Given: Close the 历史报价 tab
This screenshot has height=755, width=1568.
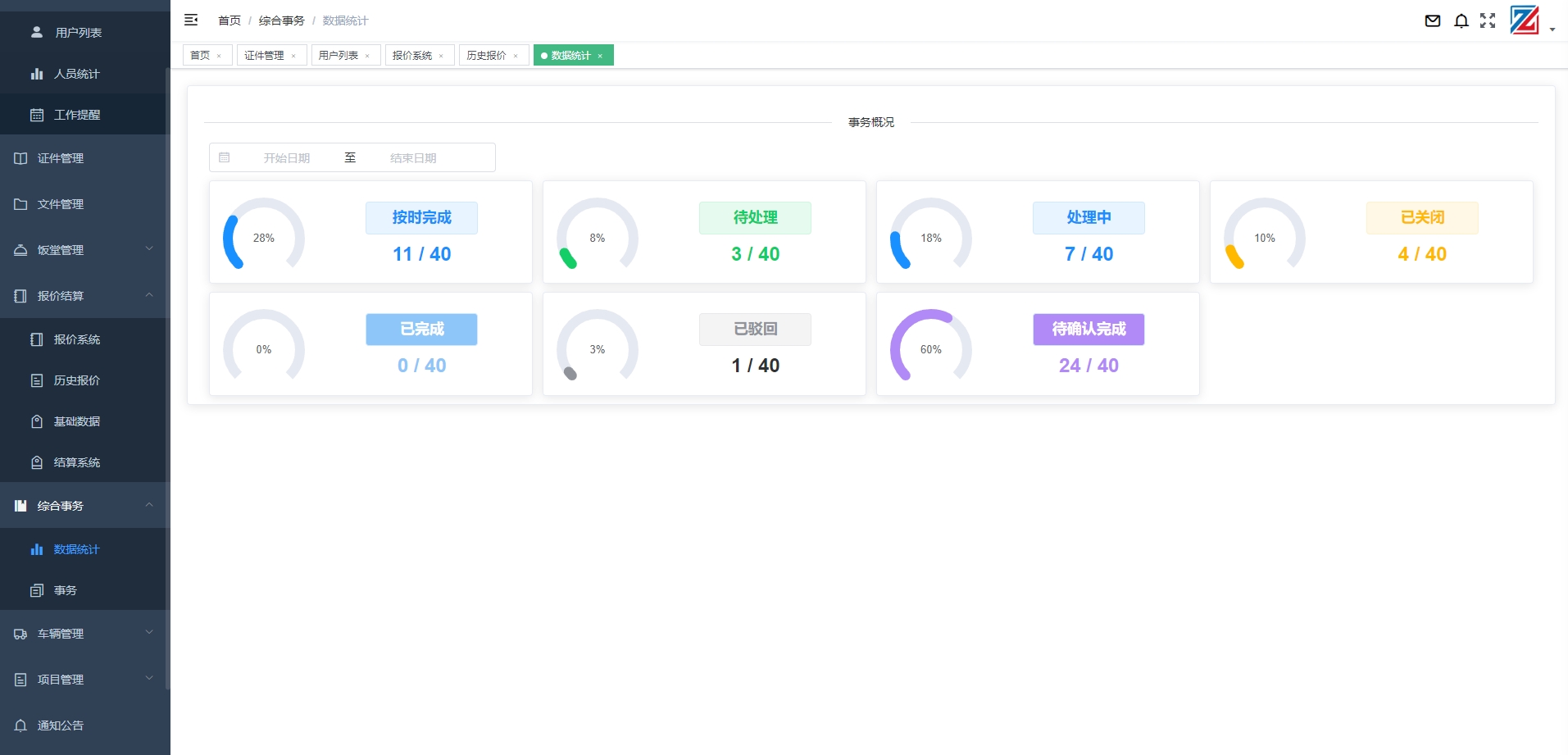Looking at the screenshot, I should [516, 56].
